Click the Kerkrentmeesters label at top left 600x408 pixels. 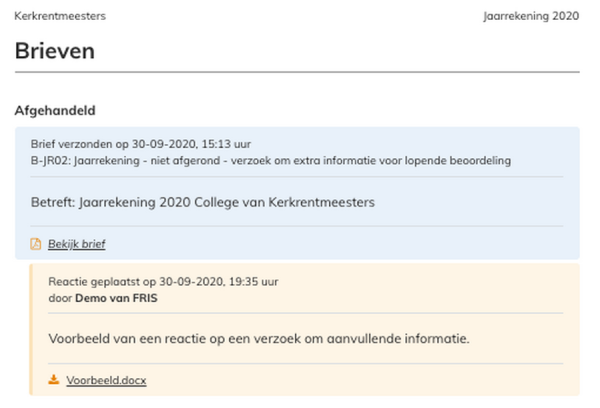coord(60,17)
